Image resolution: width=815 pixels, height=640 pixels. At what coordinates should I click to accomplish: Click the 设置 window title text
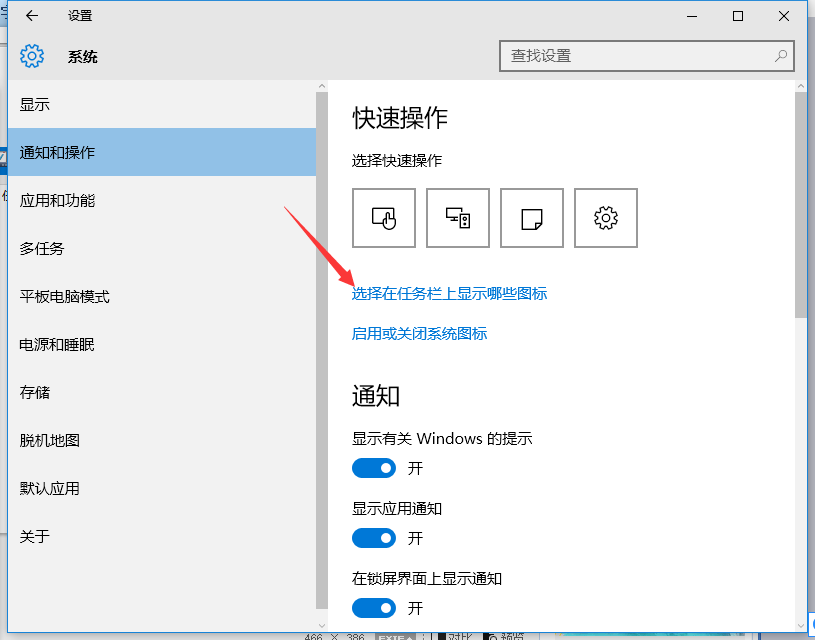pos(80,16)
